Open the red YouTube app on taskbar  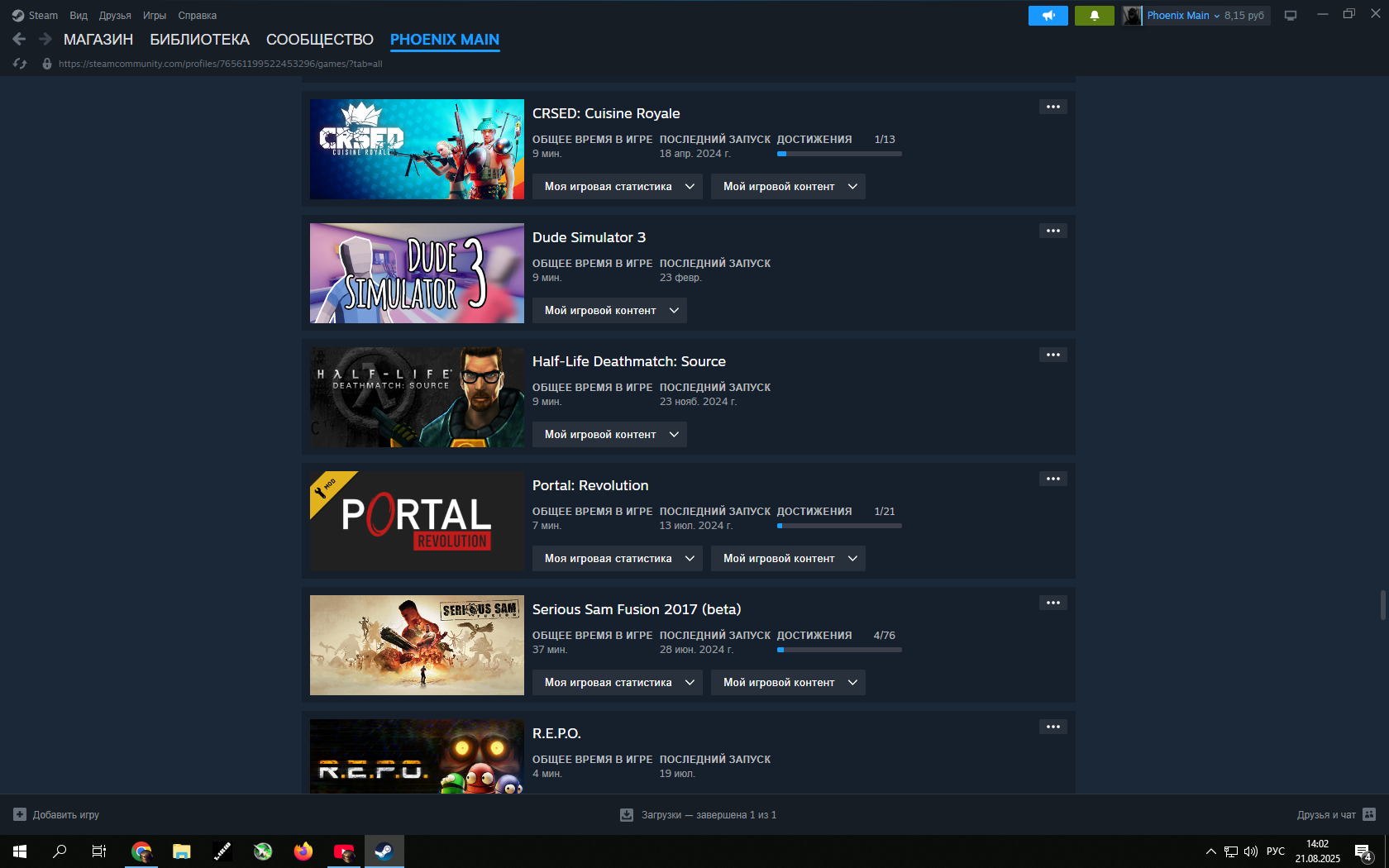pyautogui.click(x=344, y=851)
